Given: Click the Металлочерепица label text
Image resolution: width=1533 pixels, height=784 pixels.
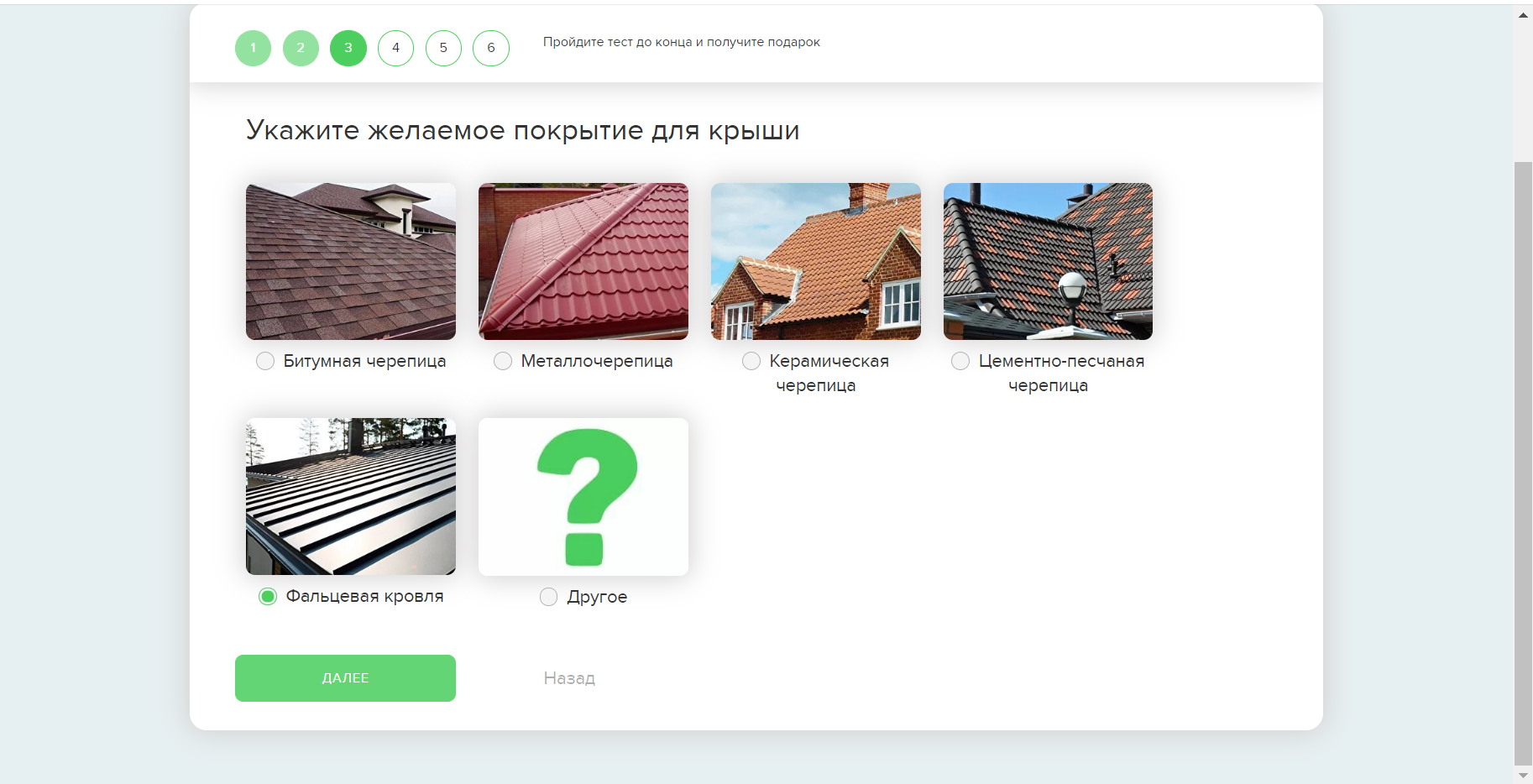Looking at the screenshot, I should click(597, 361).
